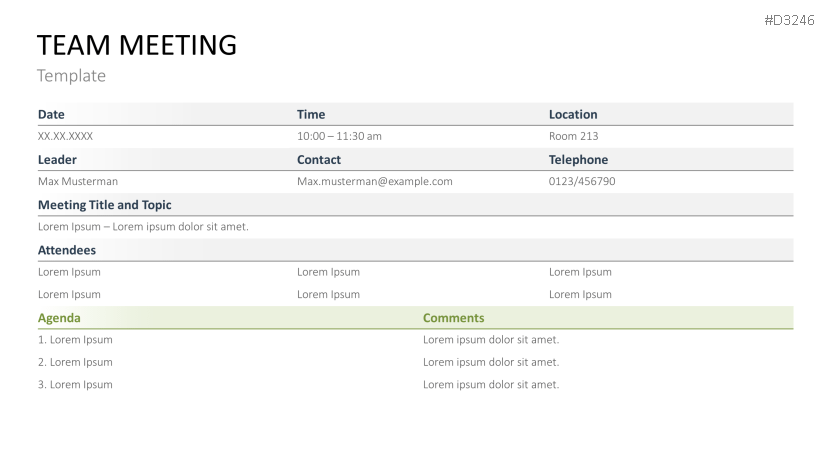Select the Room 213 location value

click(x=573, y=136)
